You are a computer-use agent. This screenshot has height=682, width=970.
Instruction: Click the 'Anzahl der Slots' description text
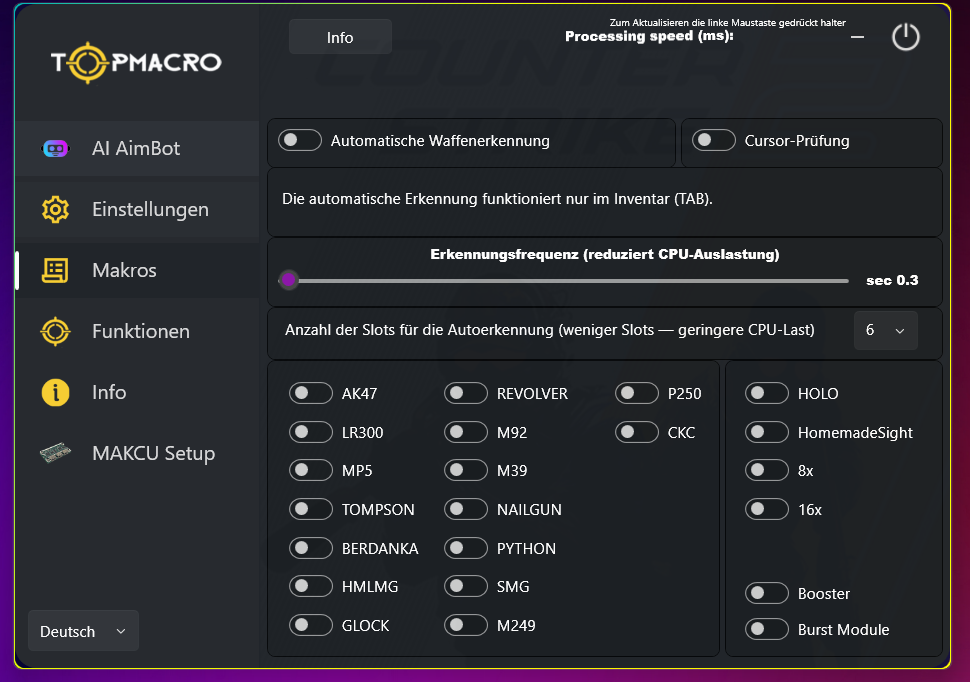549,330
